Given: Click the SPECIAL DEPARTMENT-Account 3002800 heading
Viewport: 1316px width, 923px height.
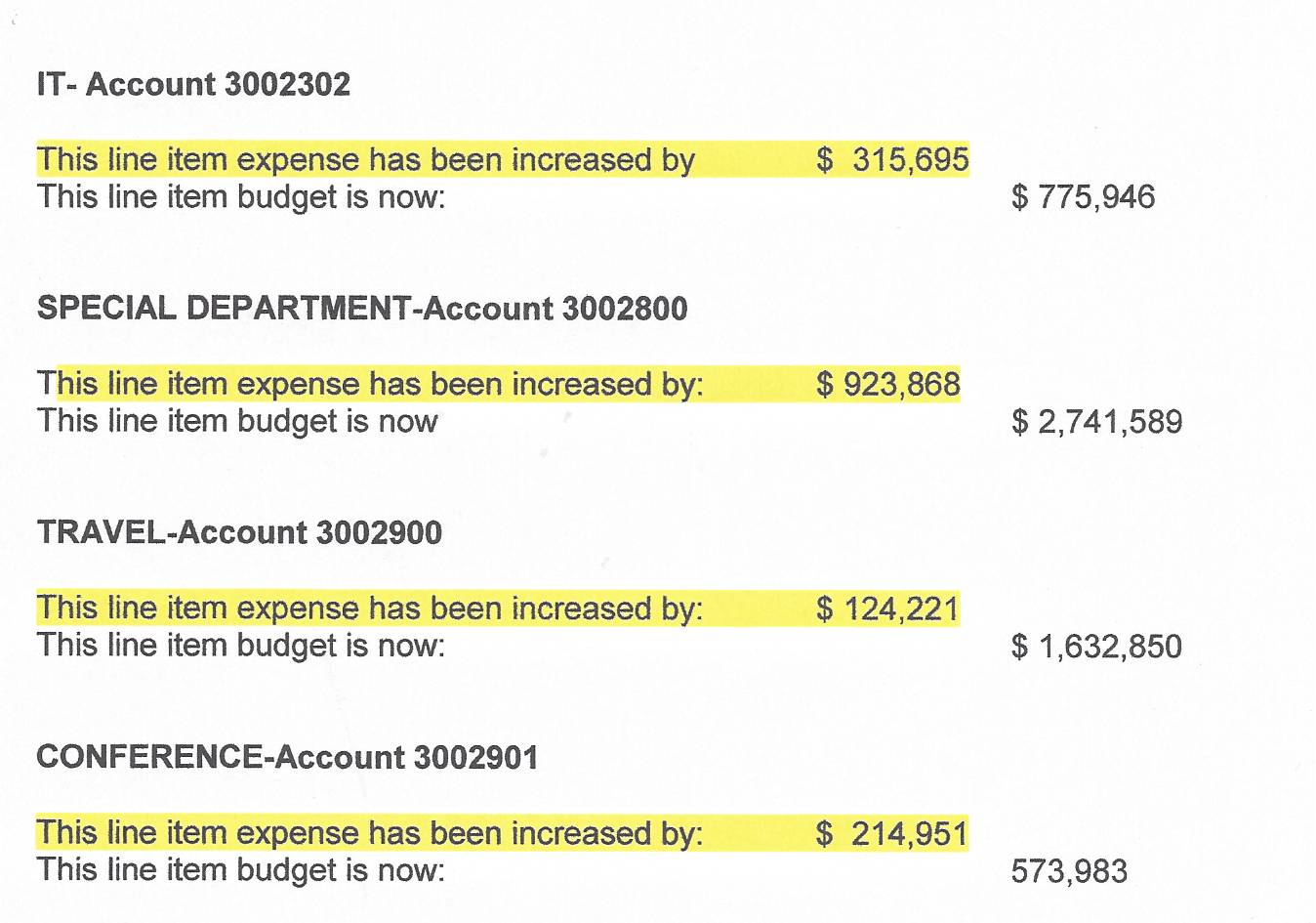Looking at the screenshot, I should (x=362, y=309).
